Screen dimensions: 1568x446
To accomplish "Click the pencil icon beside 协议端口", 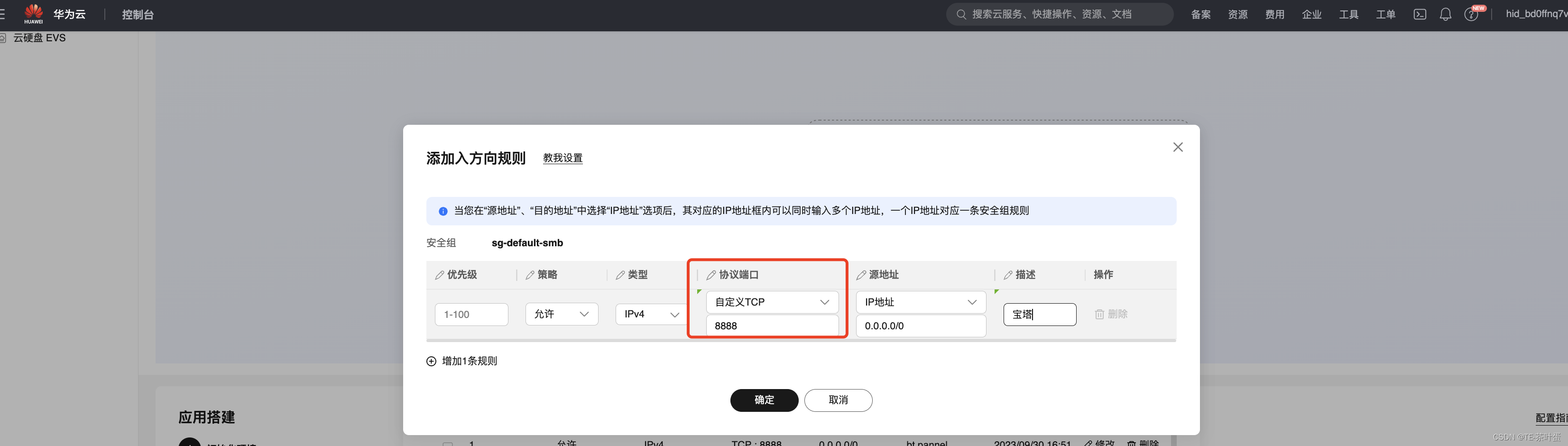I will [711, 275].
